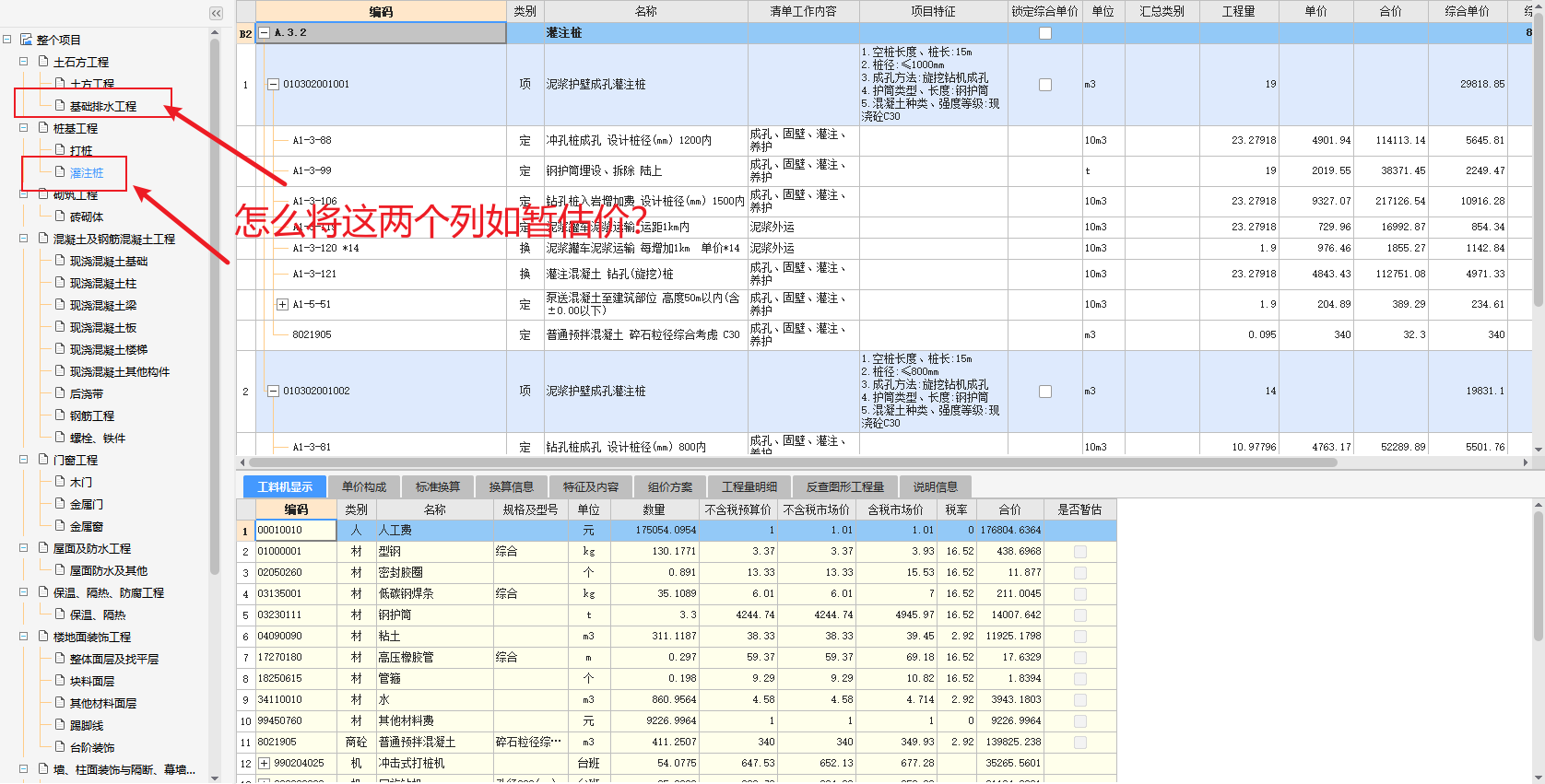Collapse the left tree panel using the double-chevron icon
This screenshot has height=784, width=1545.
click(216, 13)
